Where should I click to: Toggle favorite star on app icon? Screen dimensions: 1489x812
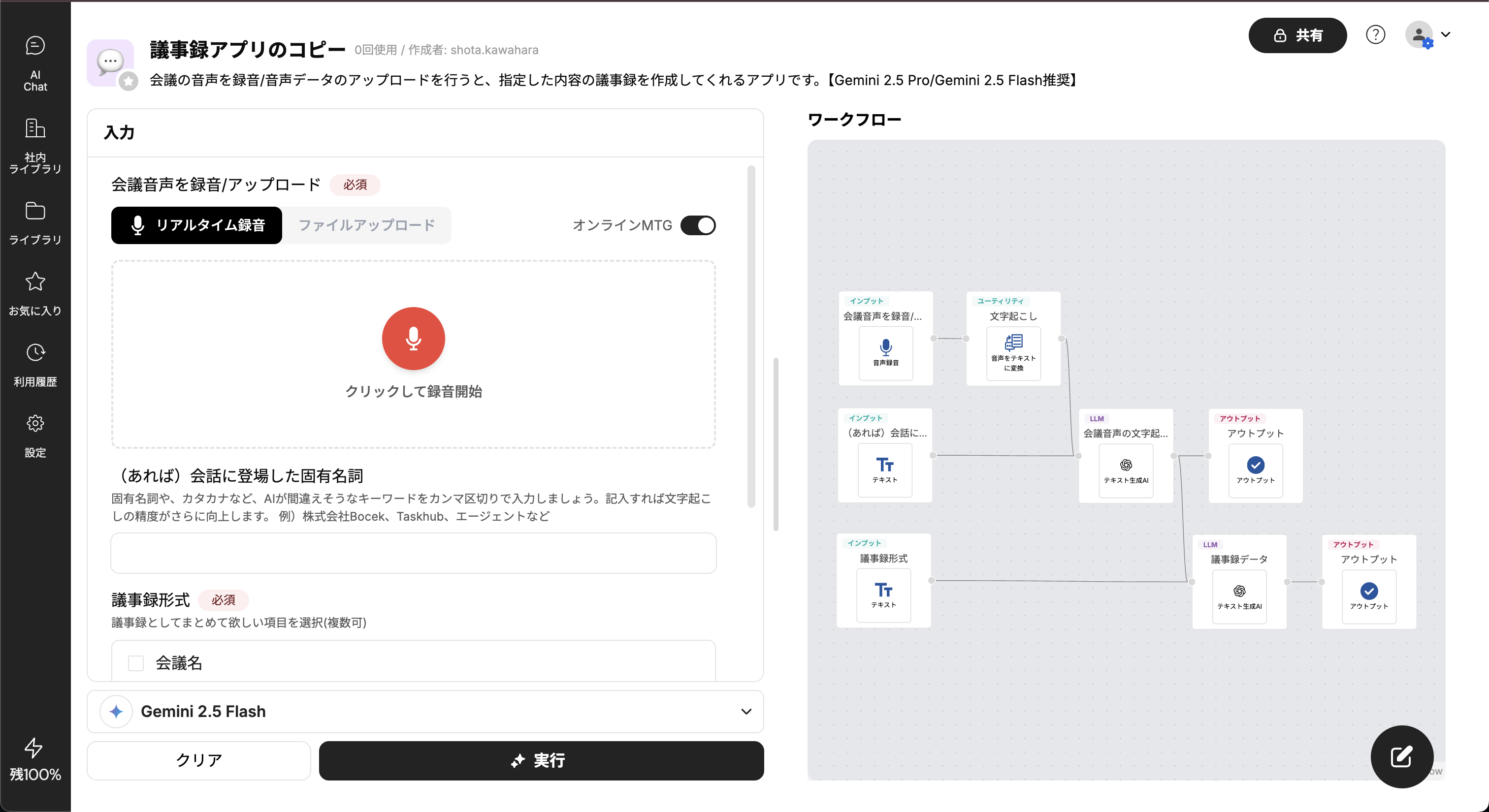(x=129, y=82)
